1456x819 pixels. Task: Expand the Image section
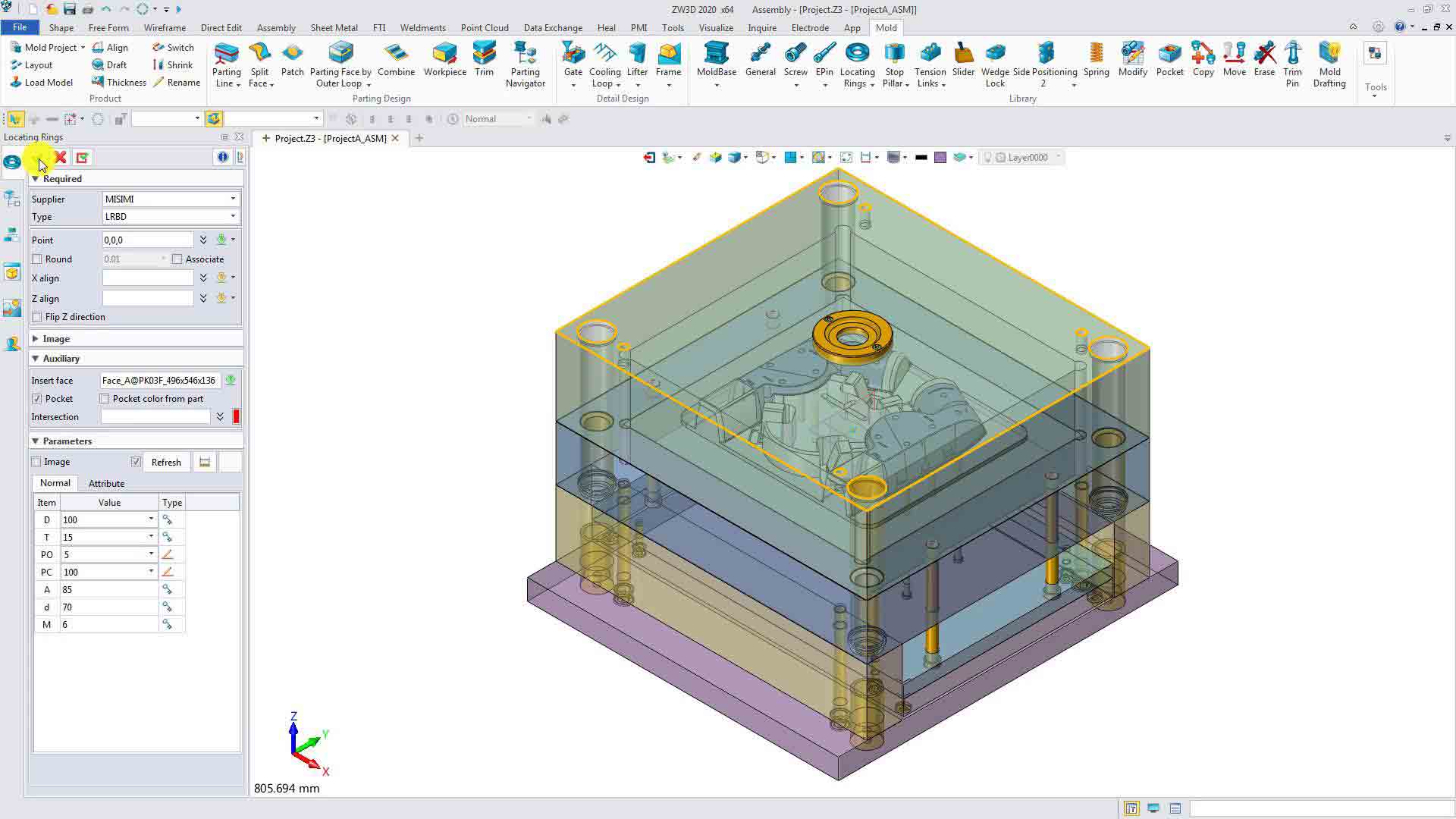[x=36, y=339]
